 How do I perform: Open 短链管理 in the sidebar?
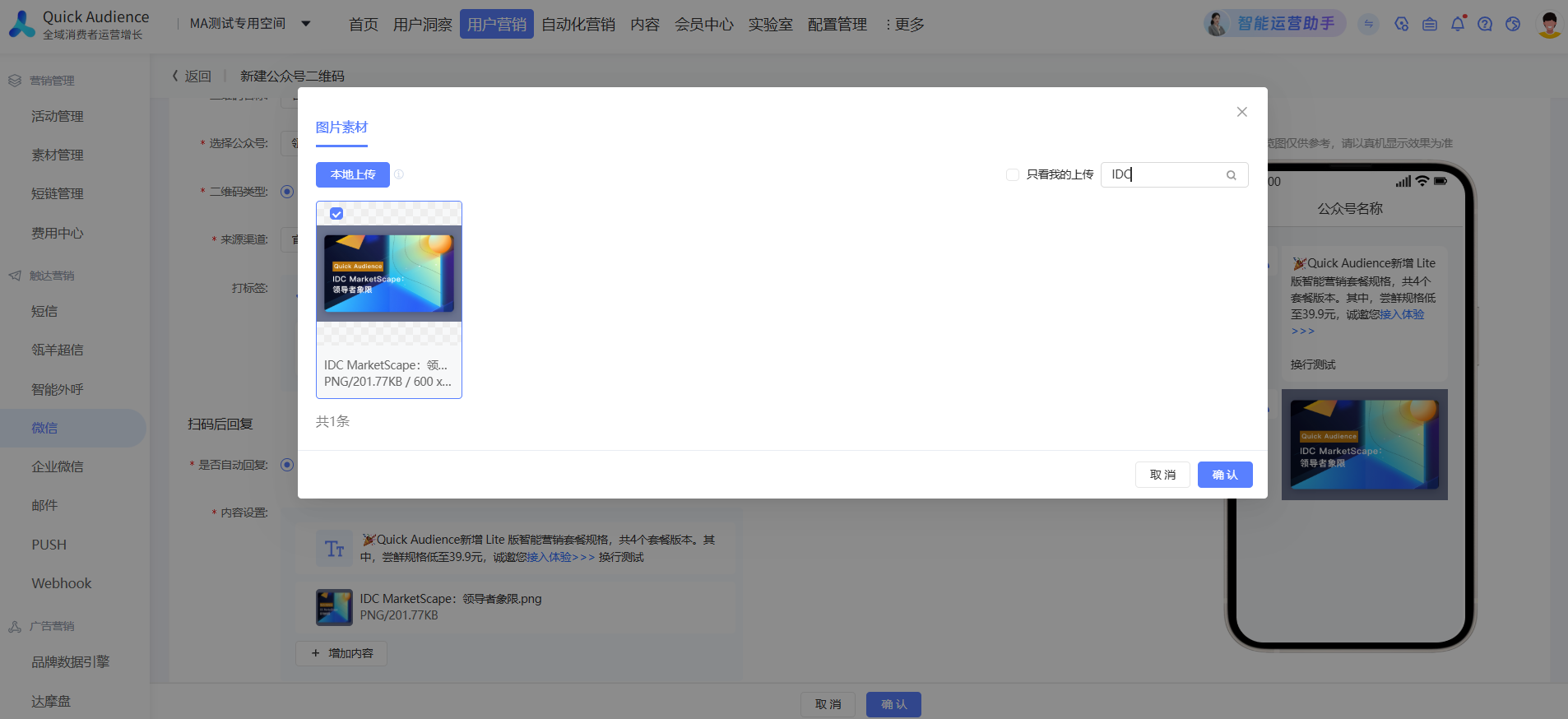tap(58, 193)
